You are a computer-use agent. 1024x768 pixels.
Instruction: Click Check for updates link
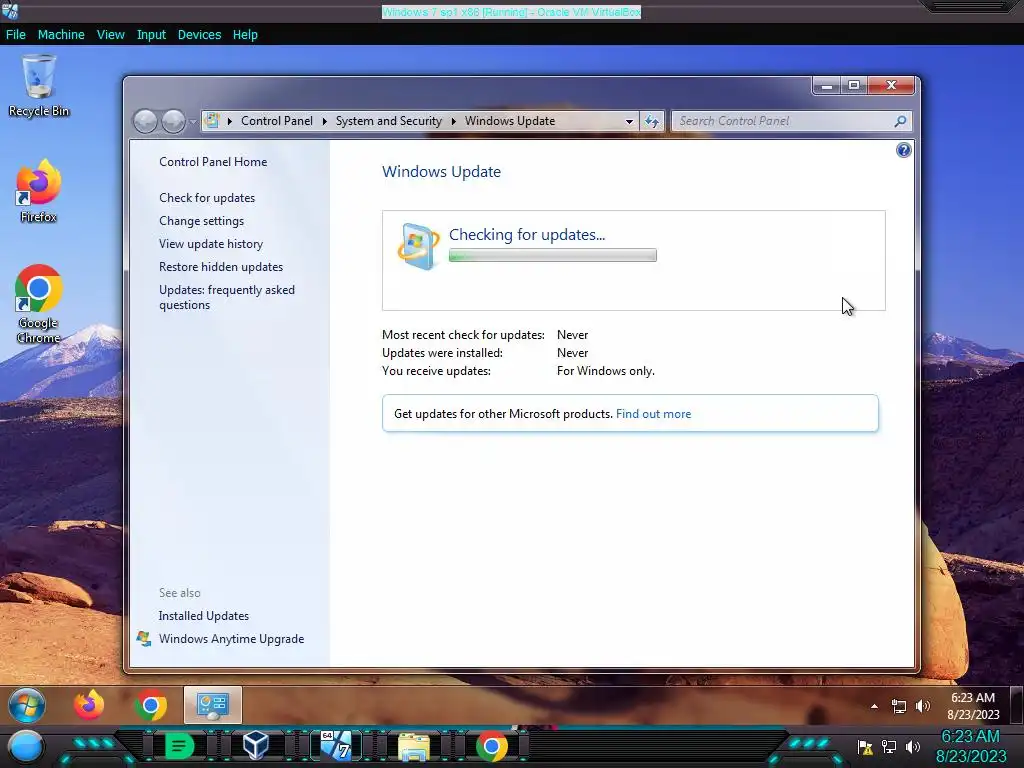point(207,198)
